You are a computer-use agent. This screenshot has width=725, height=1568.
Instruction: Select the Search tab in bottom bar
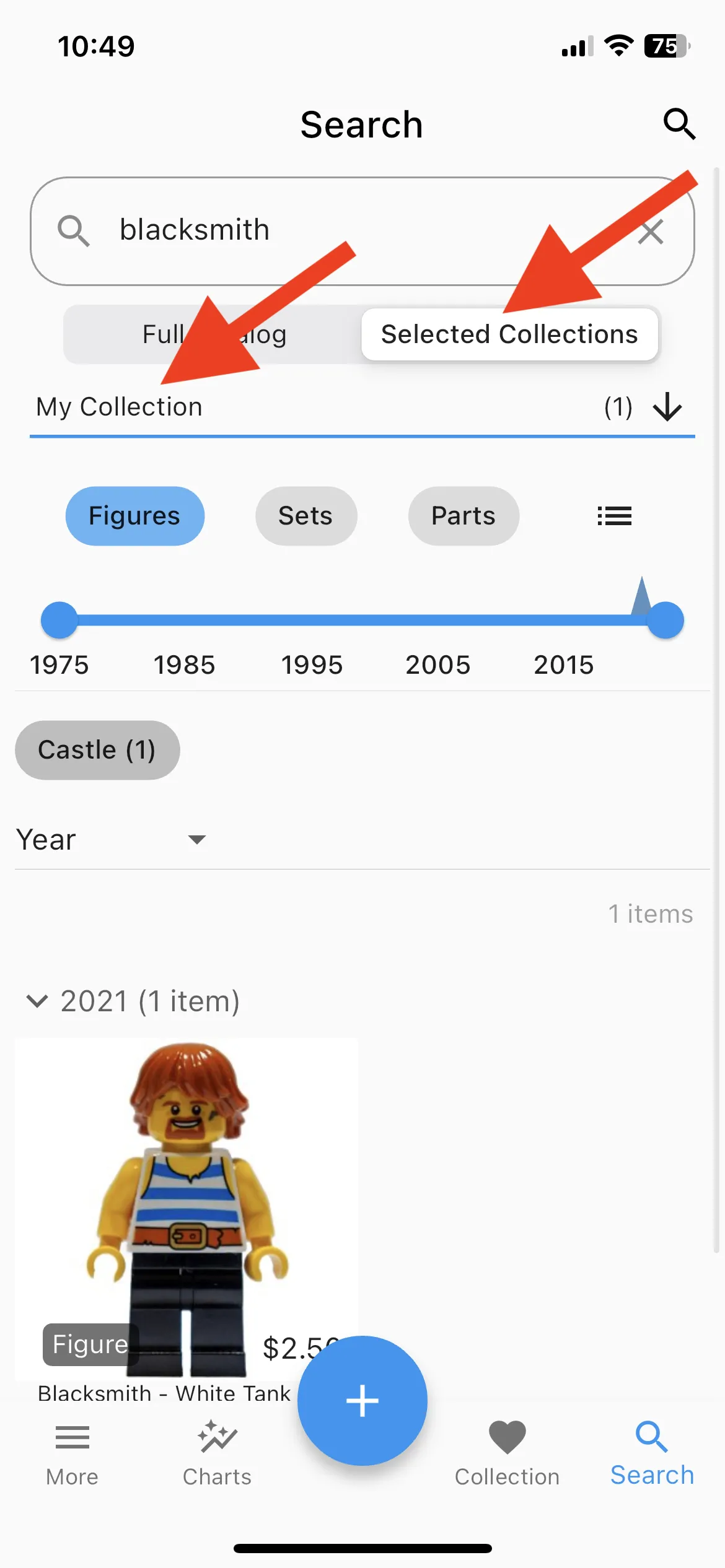click(x=652, y=1453)
